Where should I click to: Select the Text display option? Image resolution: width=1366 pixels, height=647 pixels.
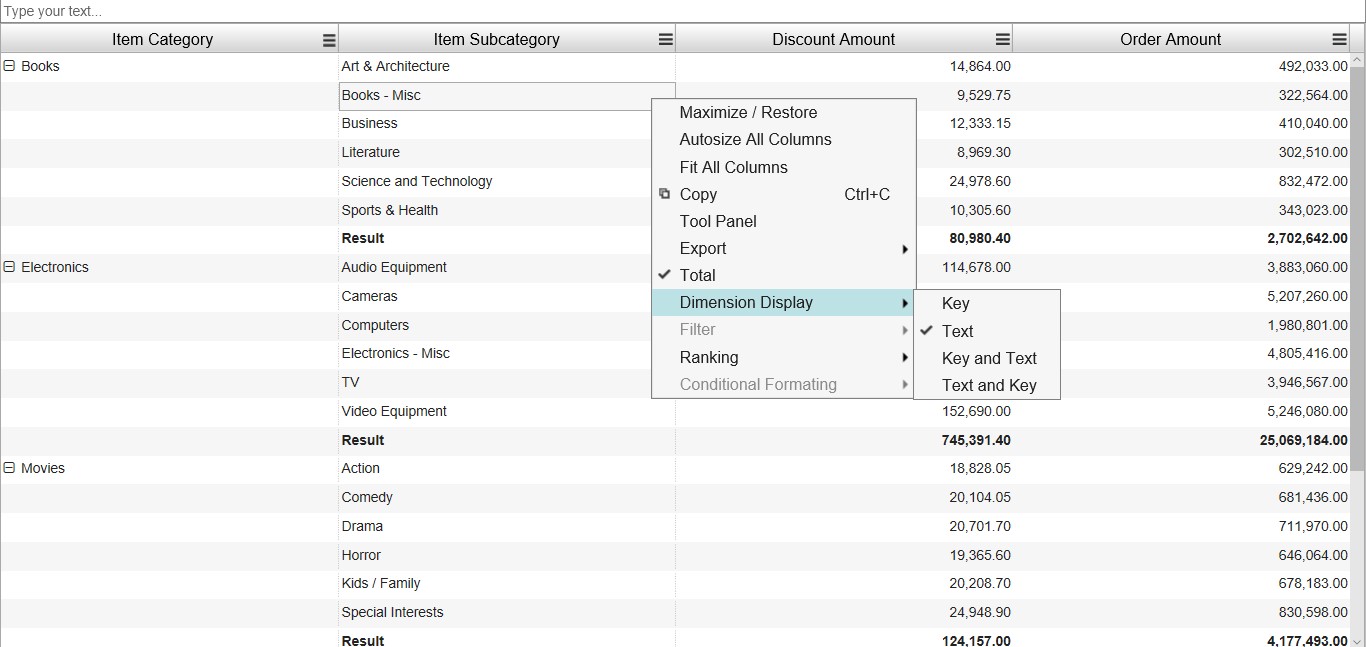[957, 331]
